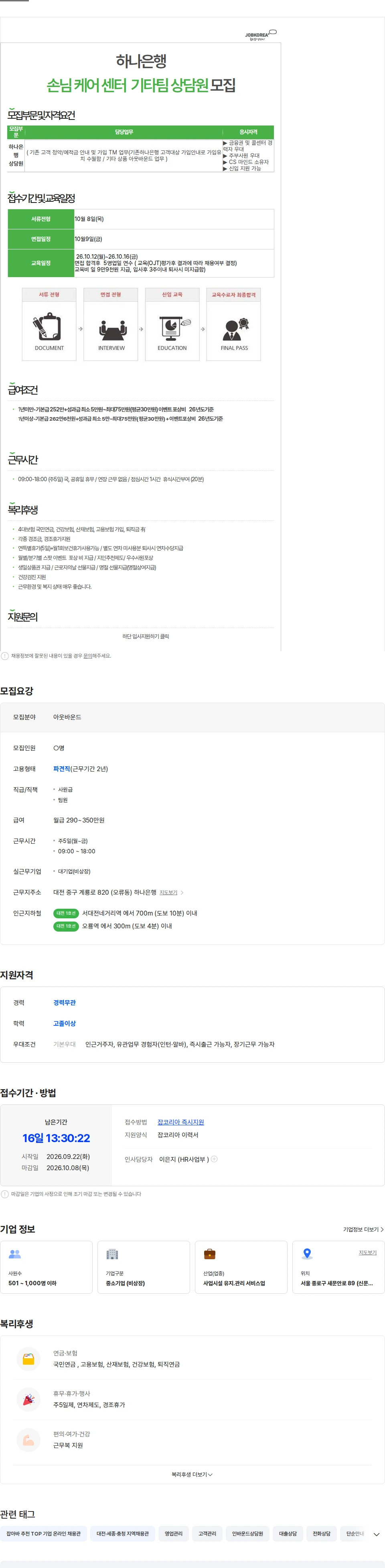Viewport: 385px width, 1568px height.
Task: Select 인바운드상담원 tag
Action: point(247,1533)
